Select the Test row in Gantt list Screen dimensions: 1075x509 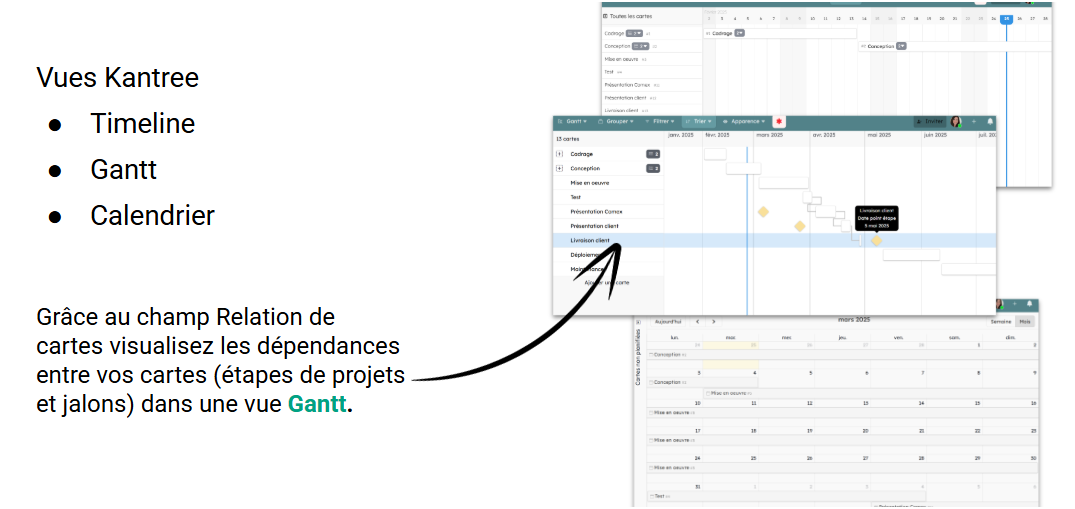tap(609, 198)
